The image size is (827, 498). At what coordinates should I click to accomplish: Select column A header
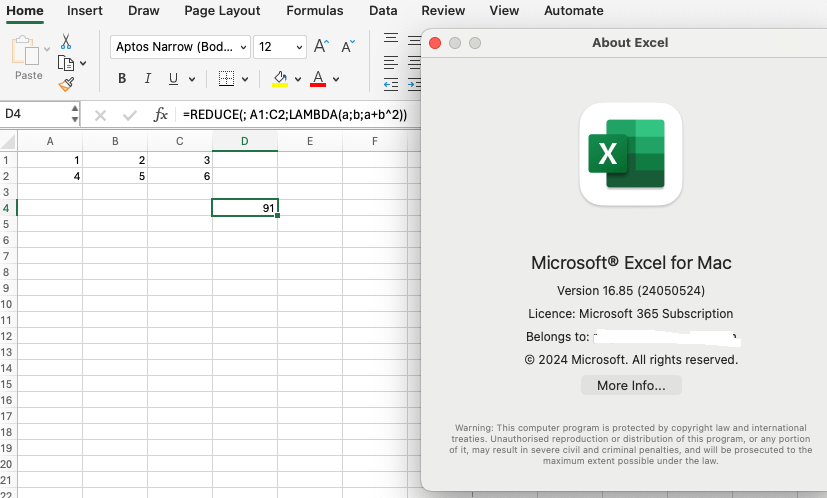tap(50, 141)
